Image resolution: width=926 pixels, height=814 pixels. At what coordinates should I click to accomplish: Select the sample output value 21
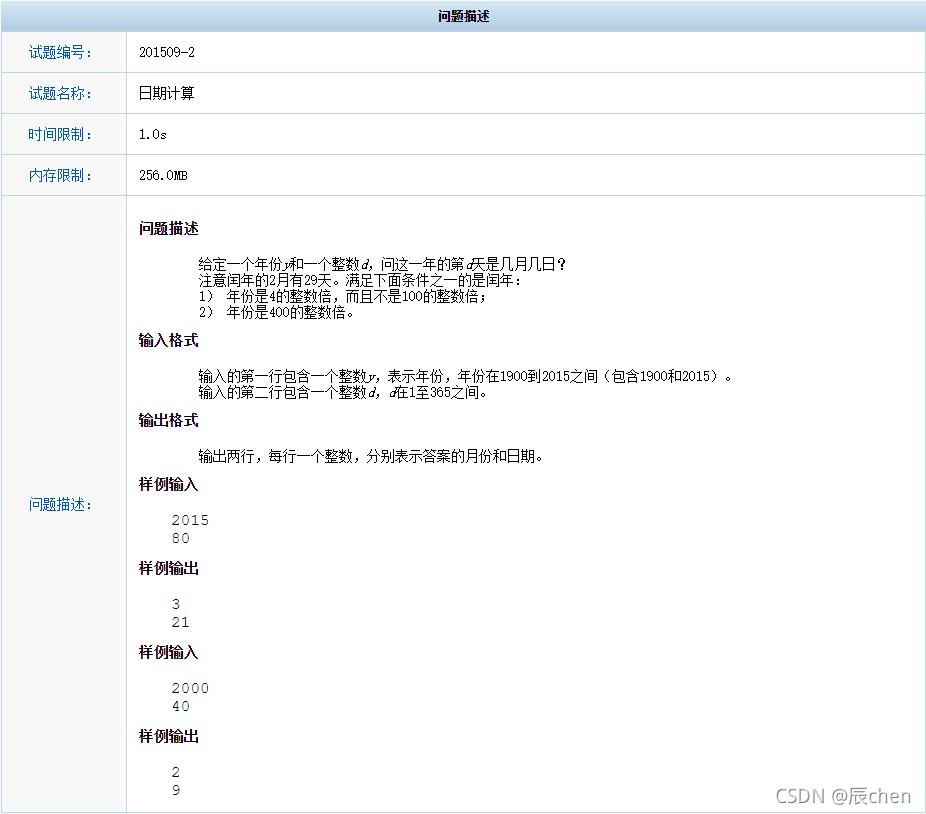181,622
